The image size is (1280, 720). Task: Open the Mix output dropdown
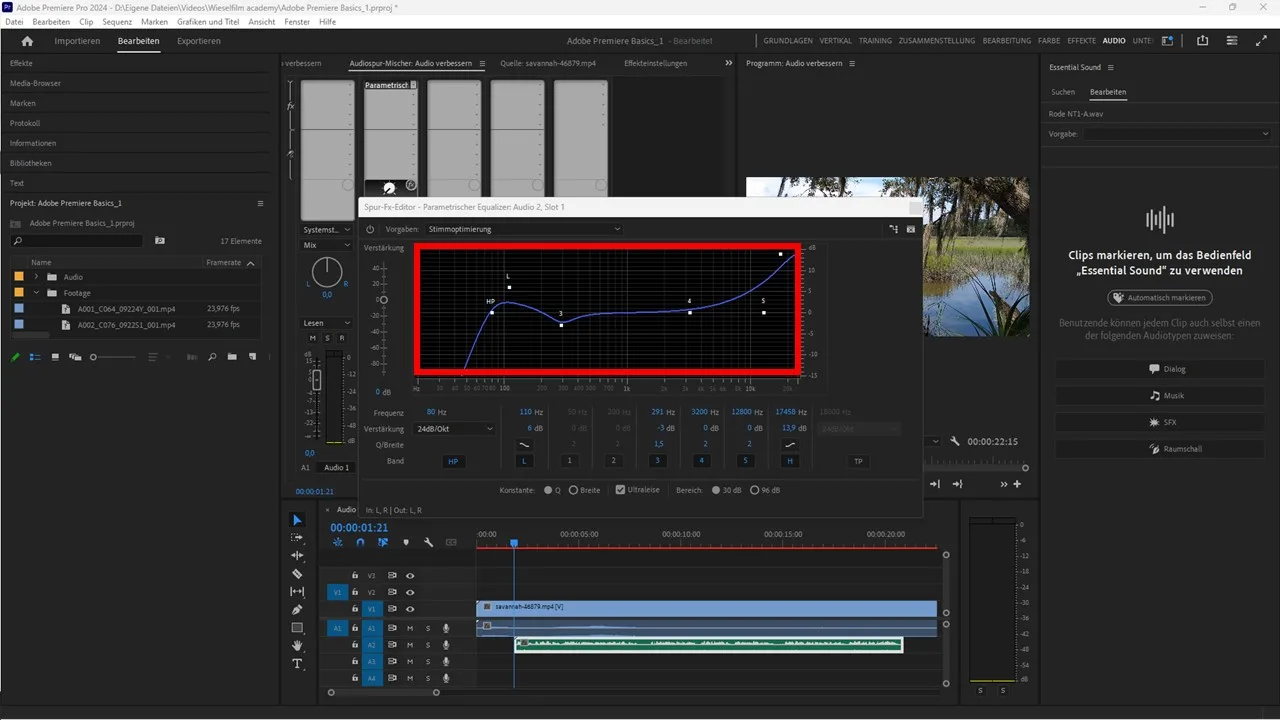pyautogui.click(x=327, y=245)
